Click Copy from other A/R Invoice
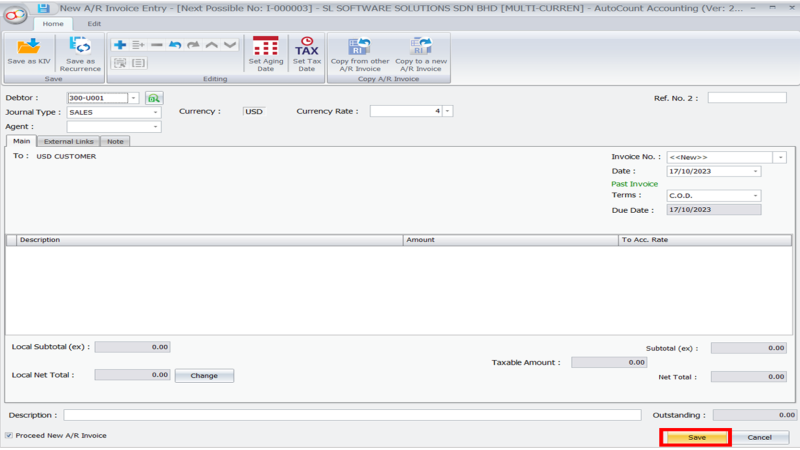 tap(360, 54)
